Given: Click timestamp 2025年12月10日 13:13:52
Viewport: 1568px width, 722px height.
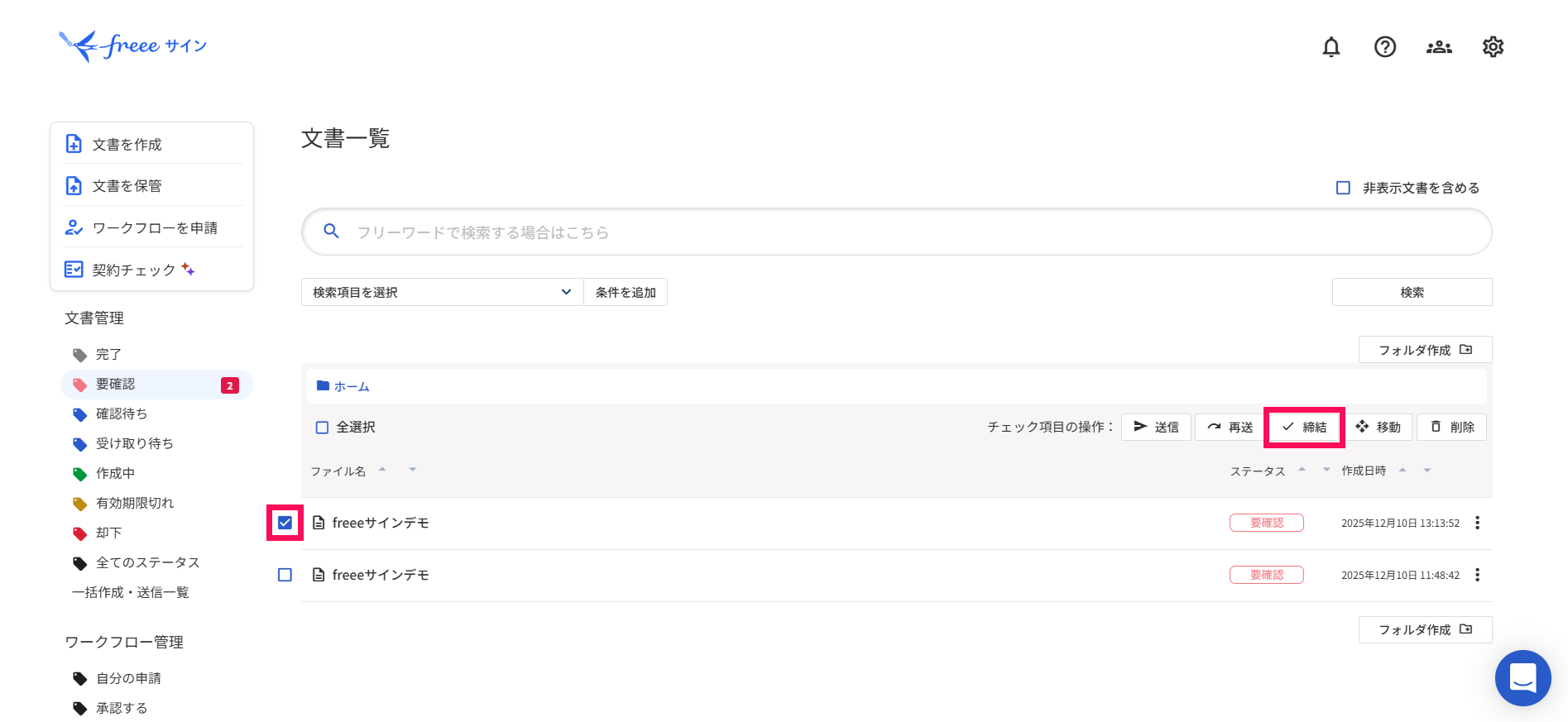Looking at the screenshot, I should point(1400,523).
